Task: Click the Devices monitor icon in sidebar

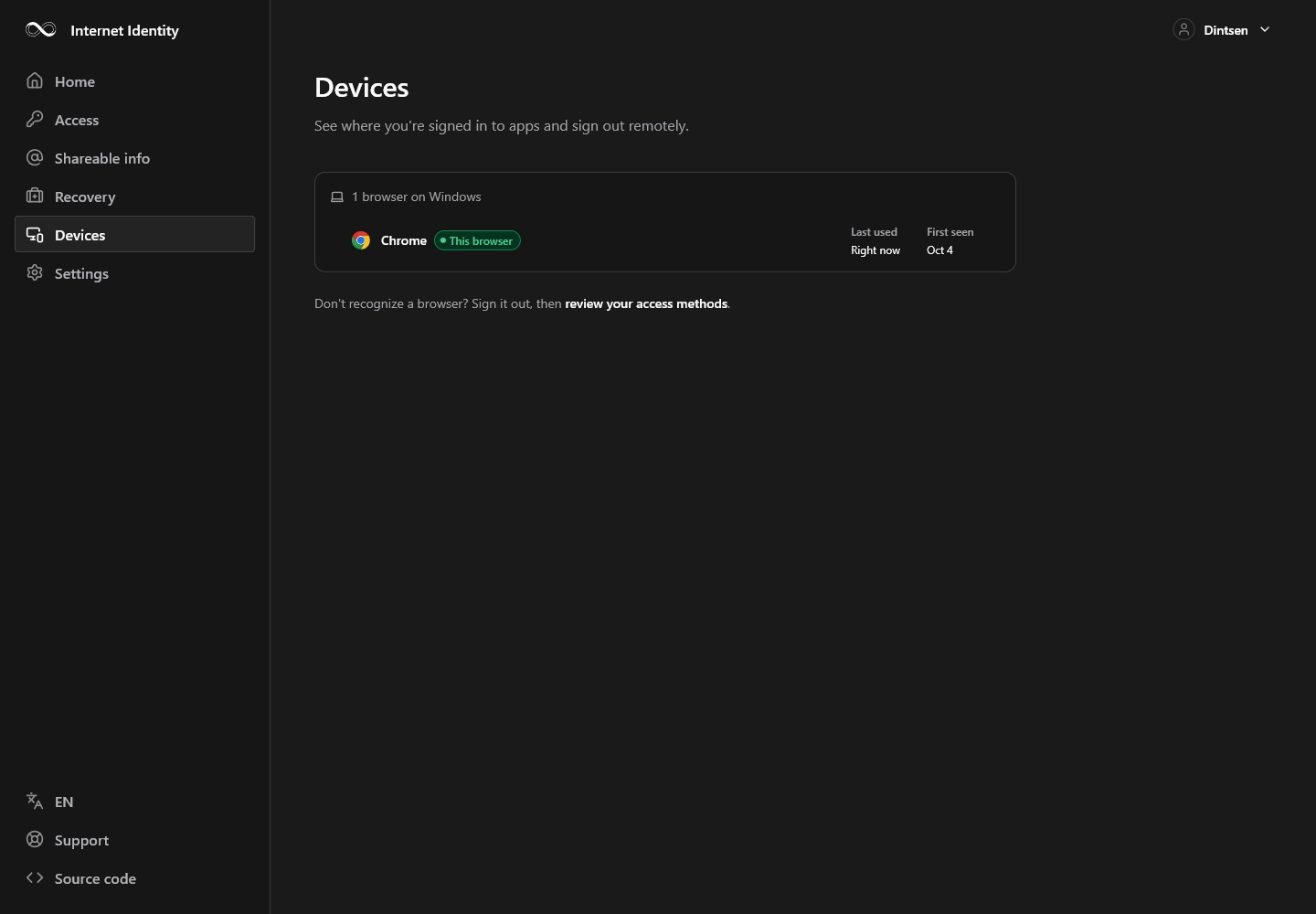Action: [x=35, y=235]
